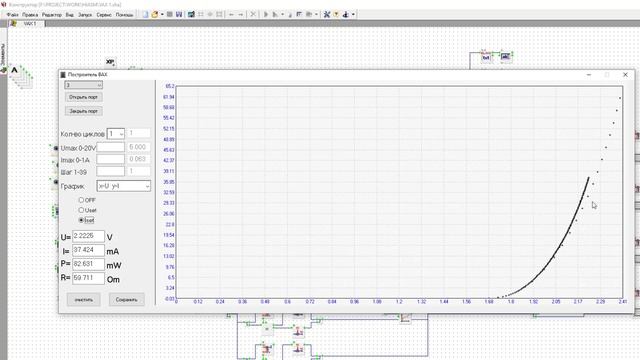Click the I= current value field
The image size is (640, 360).
(88, 250)
